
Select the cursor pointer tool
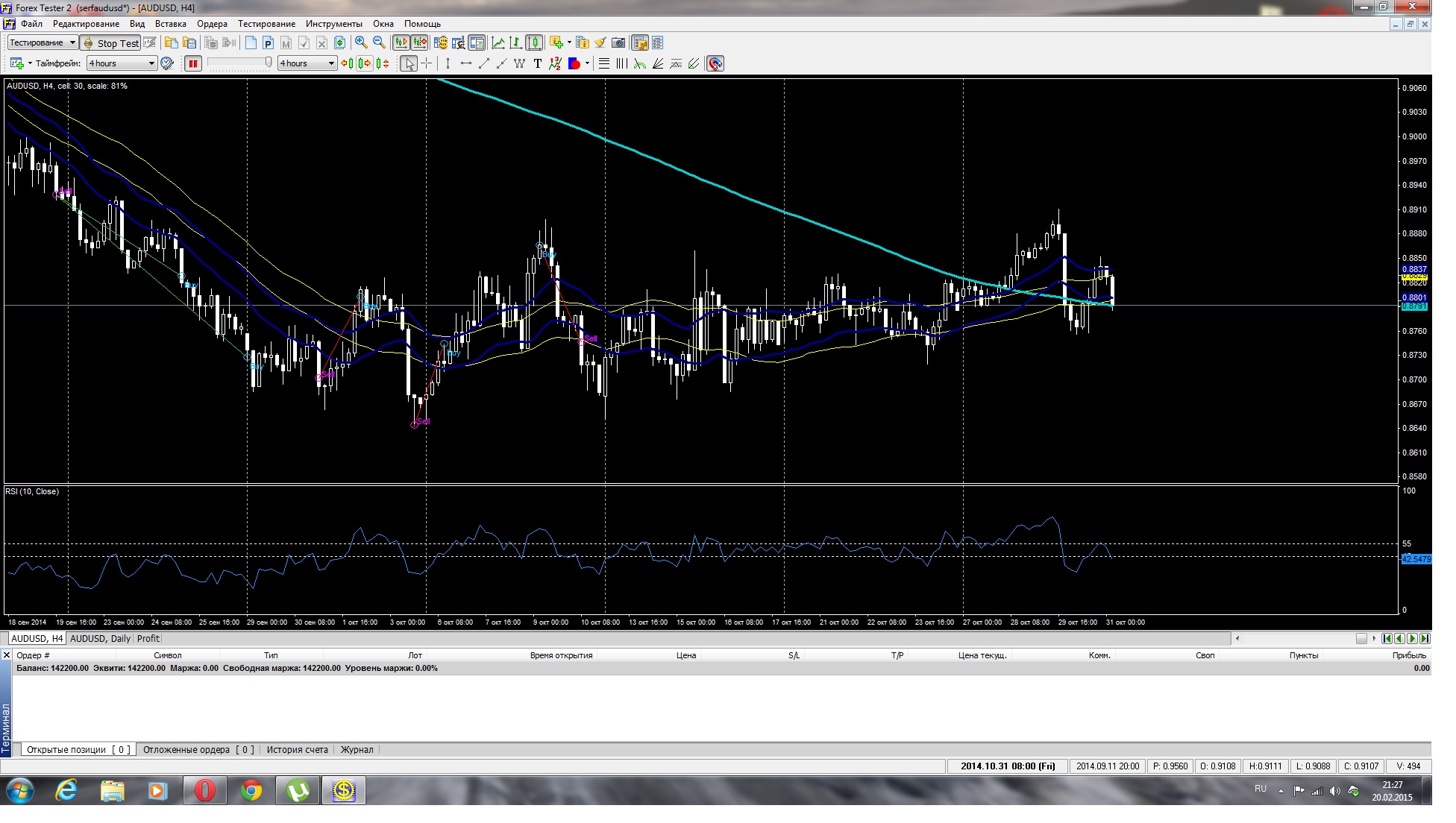click(408, 63)
